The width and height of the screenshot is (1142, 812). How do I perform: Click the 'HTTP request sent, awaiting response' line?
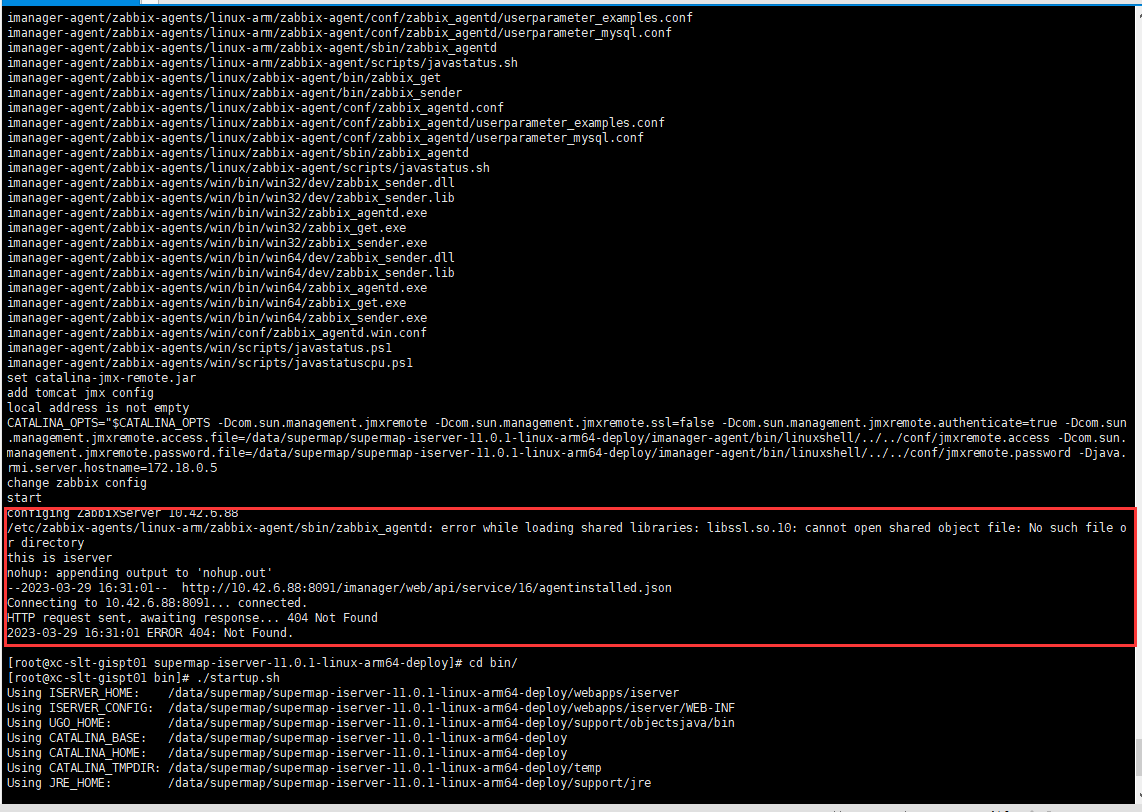pyautogui.click(x=192, y=618)
